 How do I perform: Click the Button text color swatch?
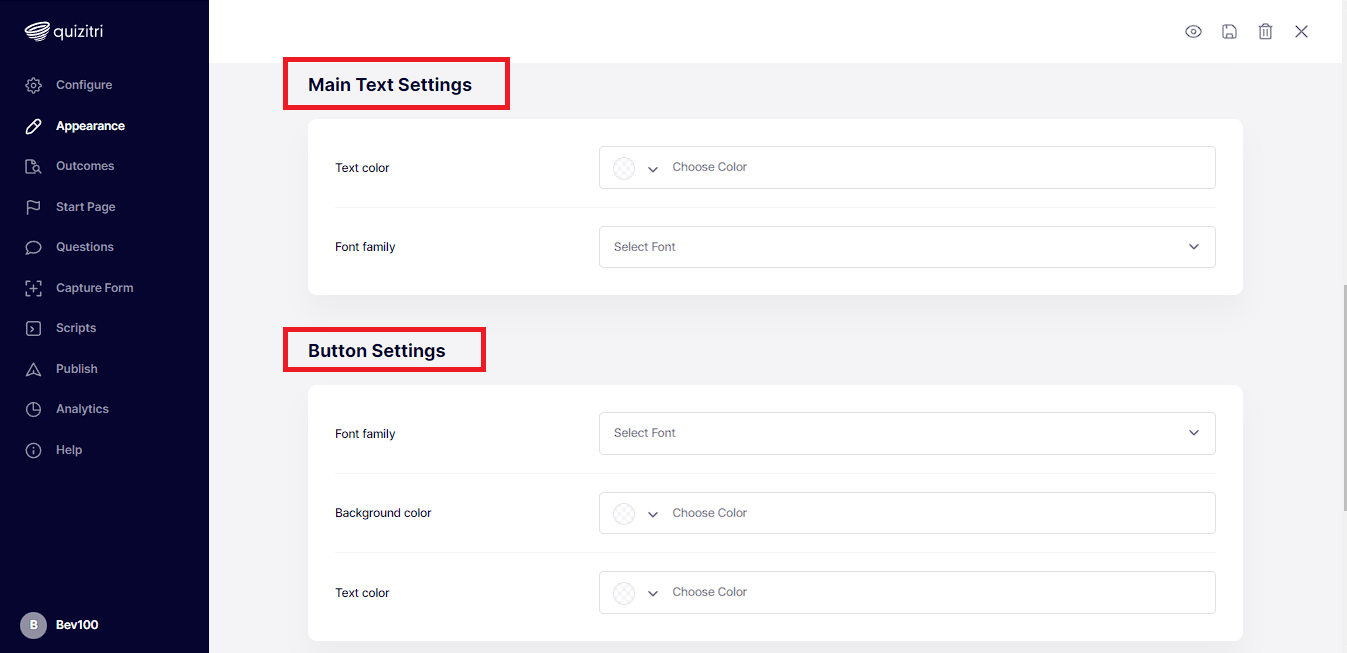click(x=624, y=593)
